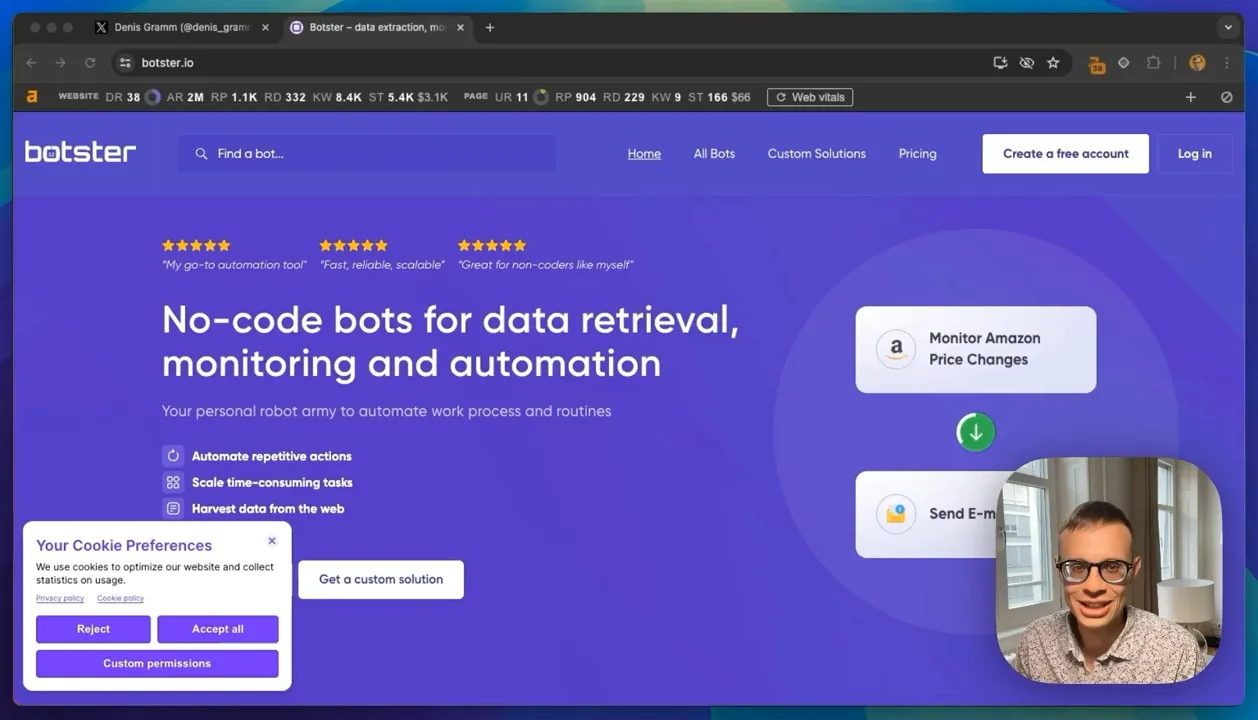This screenshot has height=720, width=1258.
Task: Open the Chrome three-dot menu
Action: [x=1227, y=63]
